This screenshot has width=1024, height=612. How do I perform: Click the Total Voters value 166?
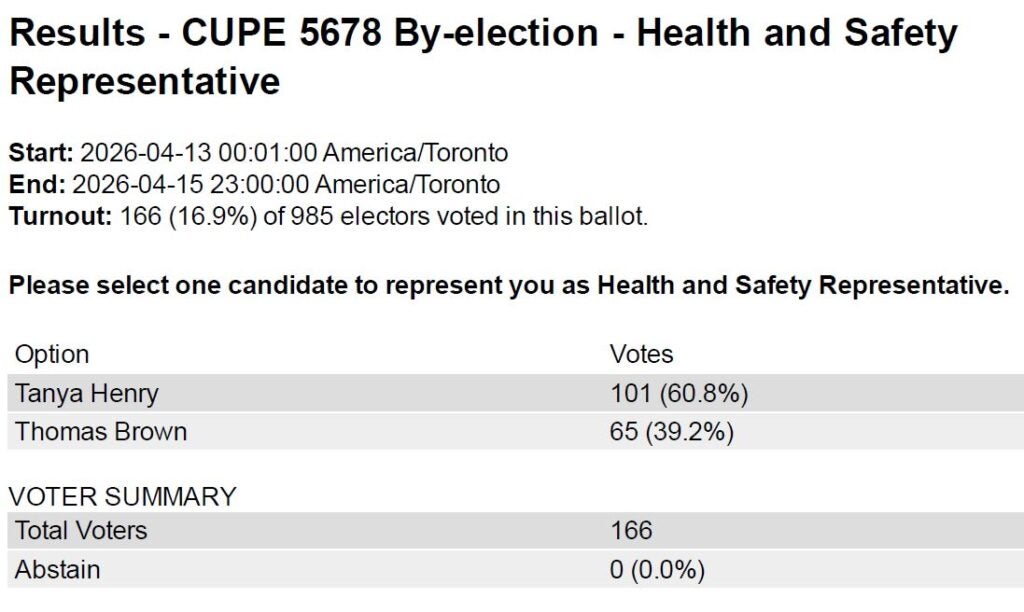point(631,531)
